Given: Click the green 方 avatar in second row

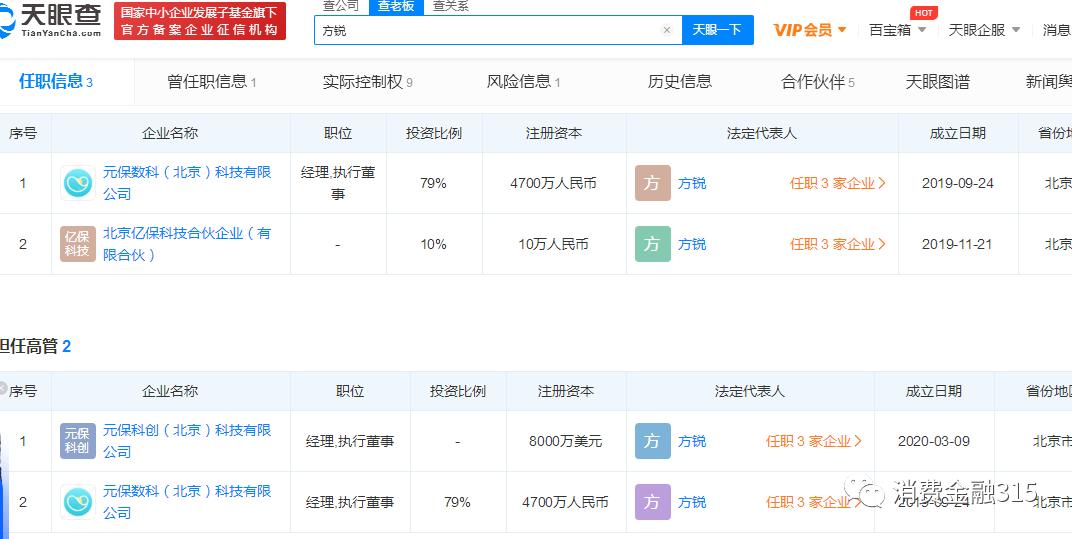Looking at the screenshot, I should click(x=652, y=244).
